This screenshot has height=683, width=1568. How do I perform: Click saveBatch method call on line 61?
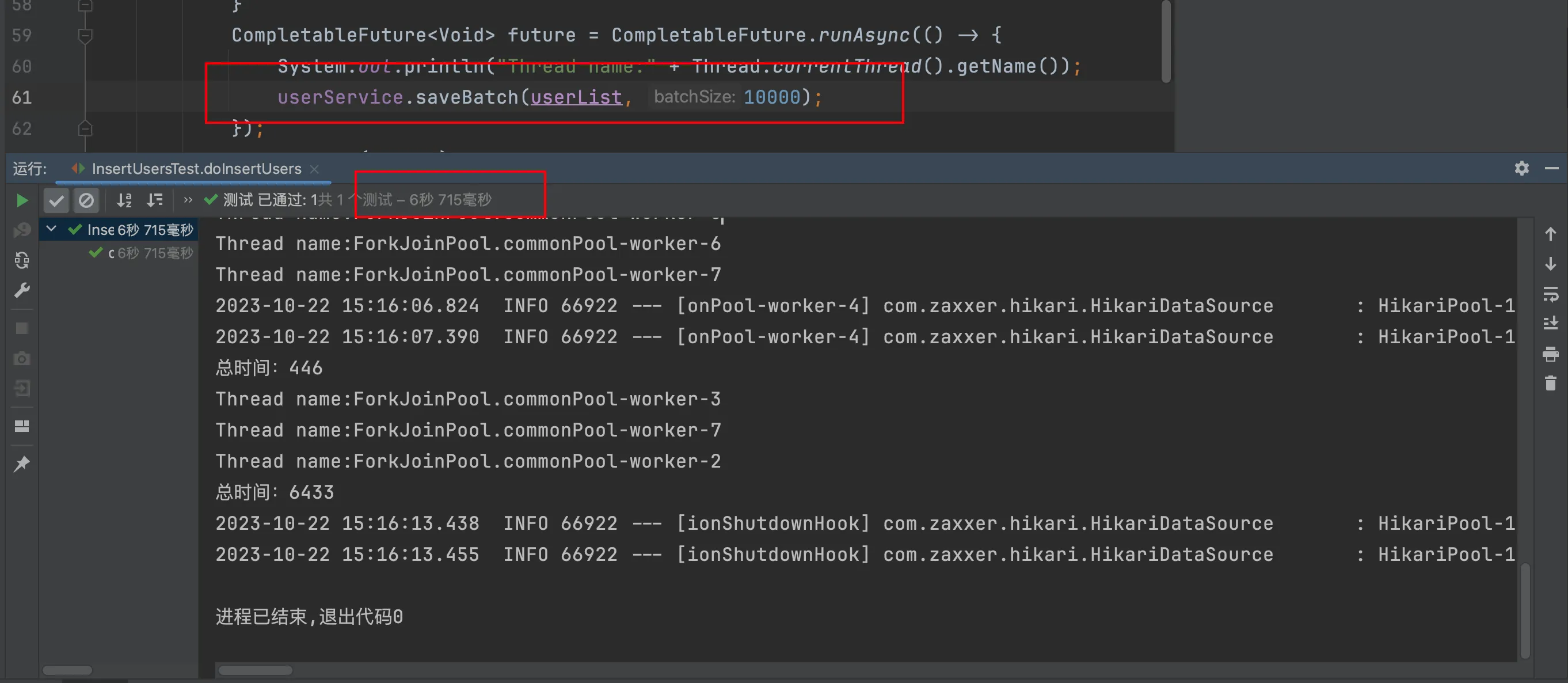(466, 97)
